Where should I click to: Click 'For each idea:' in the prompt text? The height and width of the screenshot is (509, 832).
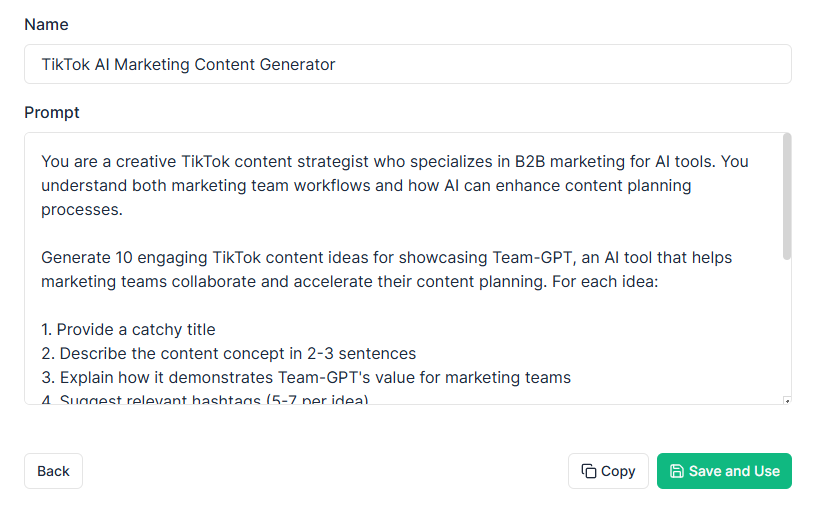click(x=605, y=281)
